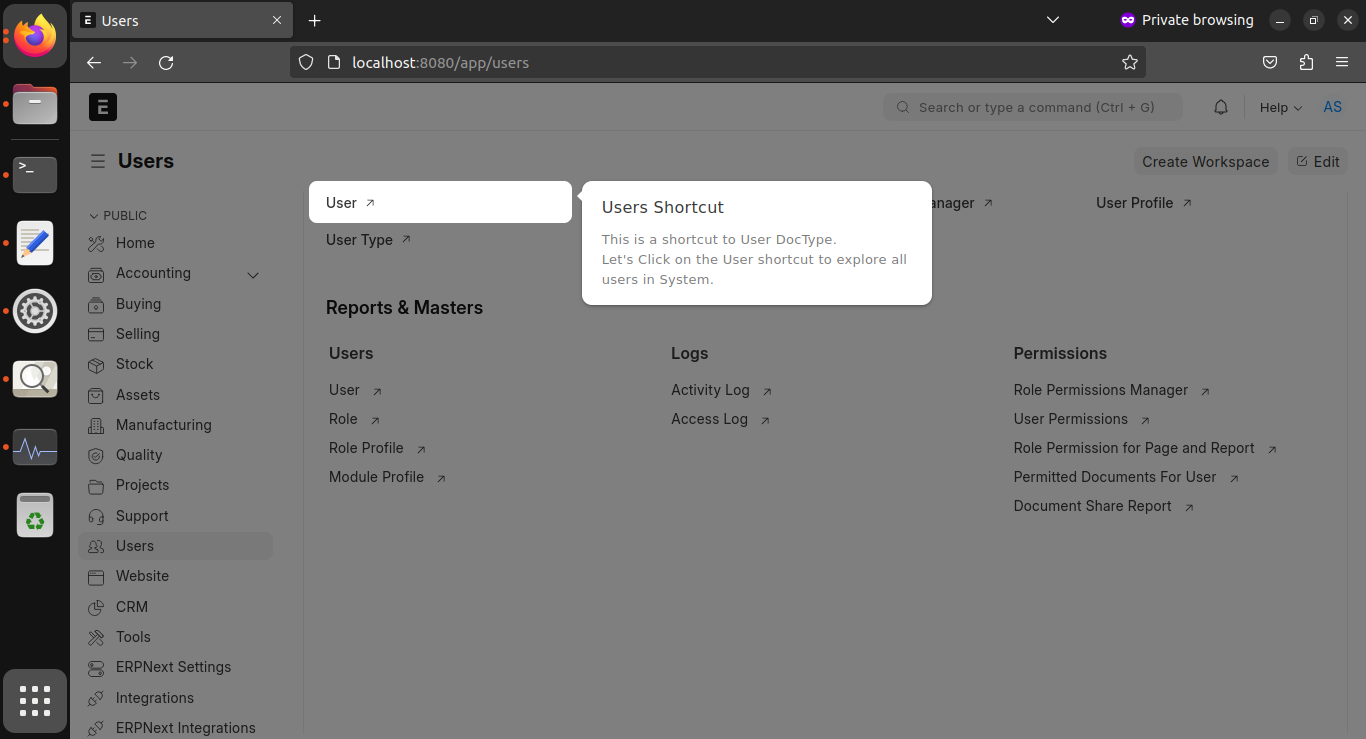1366x739 pixels.
Task: Bookmark this page with the star icon
Action: pos(1129,62)
